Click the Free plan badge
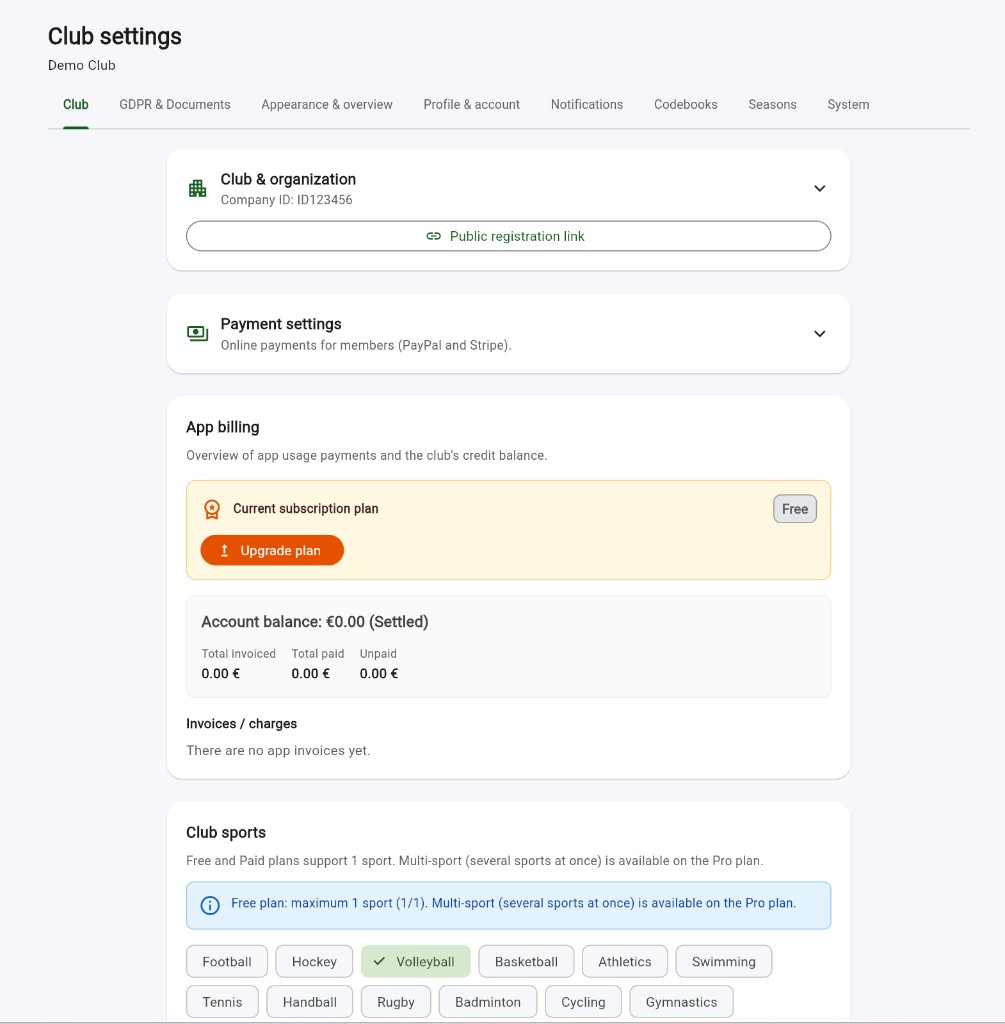 [x=795, y=509]
